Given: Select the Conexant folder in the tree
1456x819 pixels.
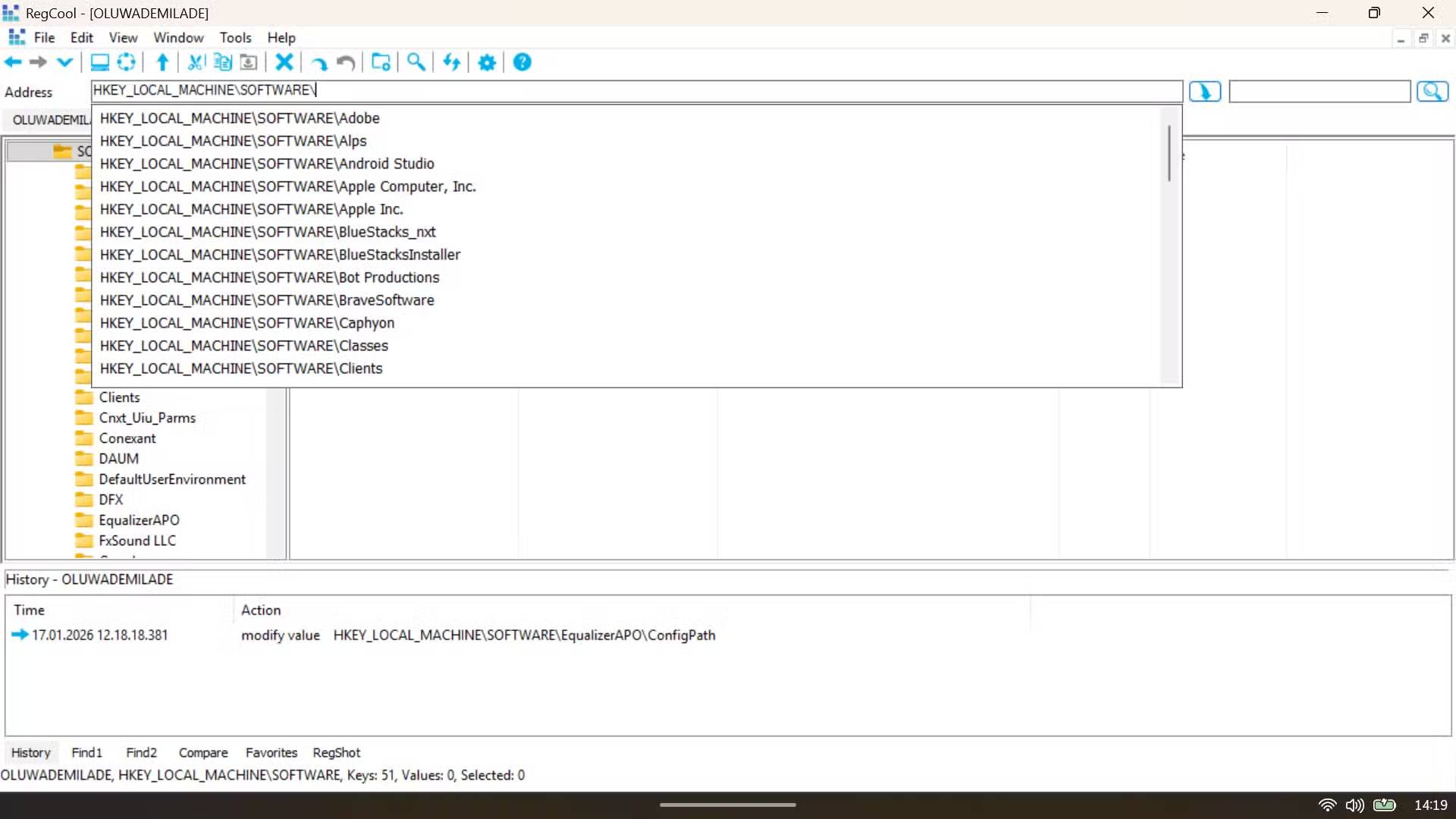Looking at the screenshot, I should point(128,438).
